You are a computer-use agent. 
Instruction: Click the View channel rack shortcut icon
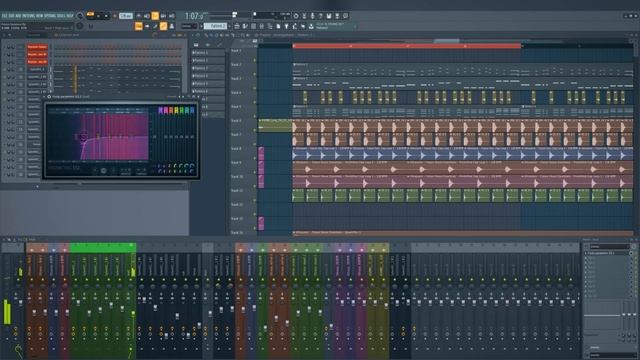253,26
